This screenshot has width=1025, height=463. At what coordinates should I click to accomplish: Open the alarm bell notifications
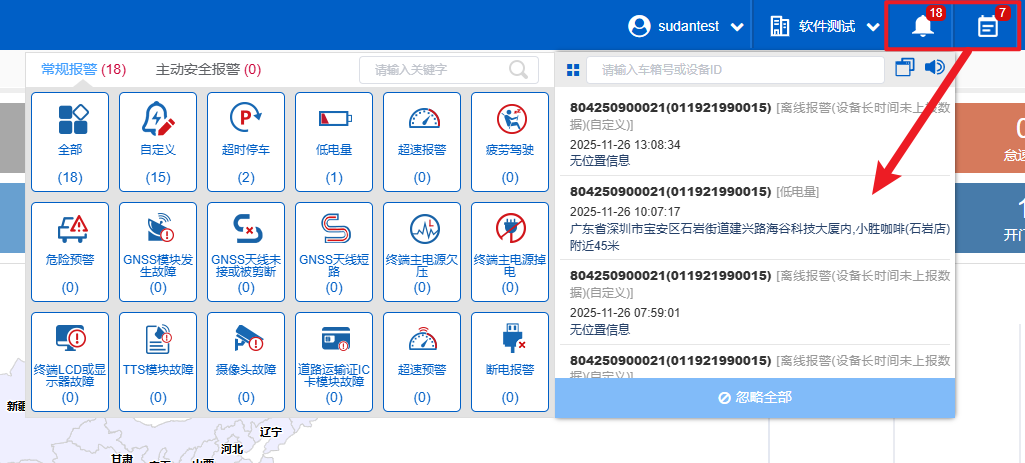coord(922,27)
